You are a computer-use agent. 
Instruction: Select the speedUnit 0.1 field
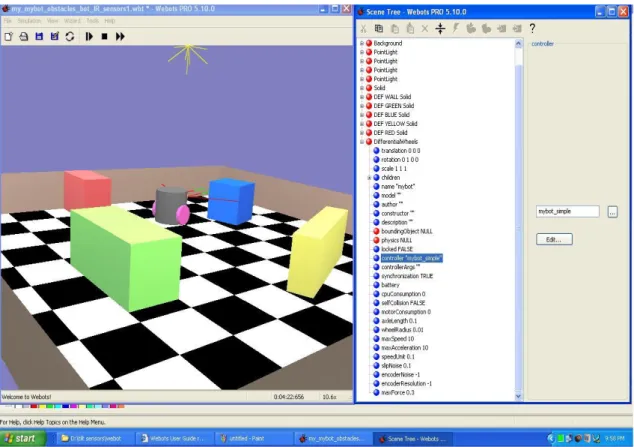coord(397,357)
